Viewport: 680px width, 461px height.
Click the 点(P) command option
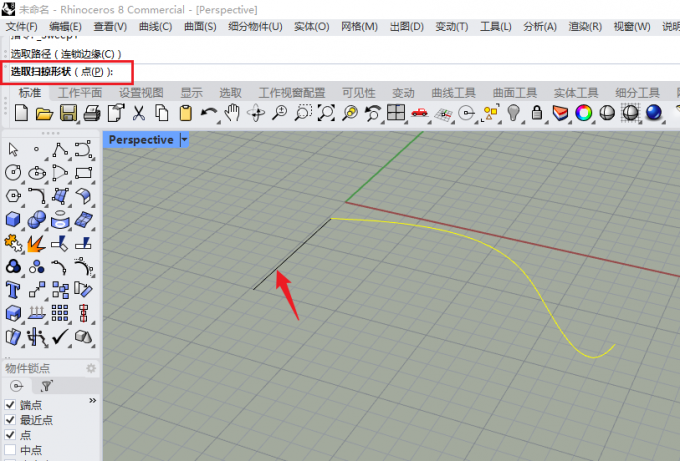[92, 72]
